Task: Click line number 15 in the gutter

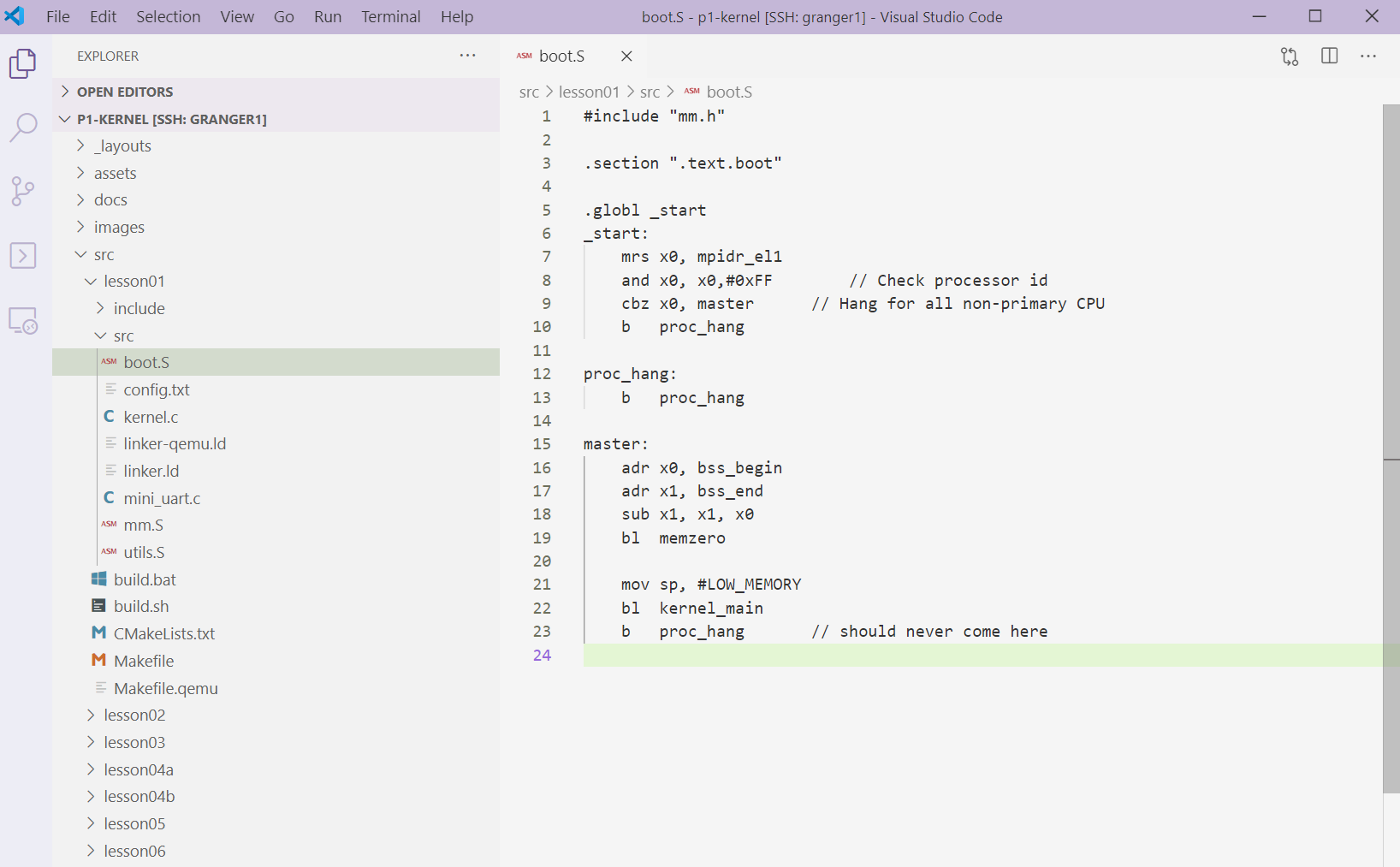Action: 542,444
